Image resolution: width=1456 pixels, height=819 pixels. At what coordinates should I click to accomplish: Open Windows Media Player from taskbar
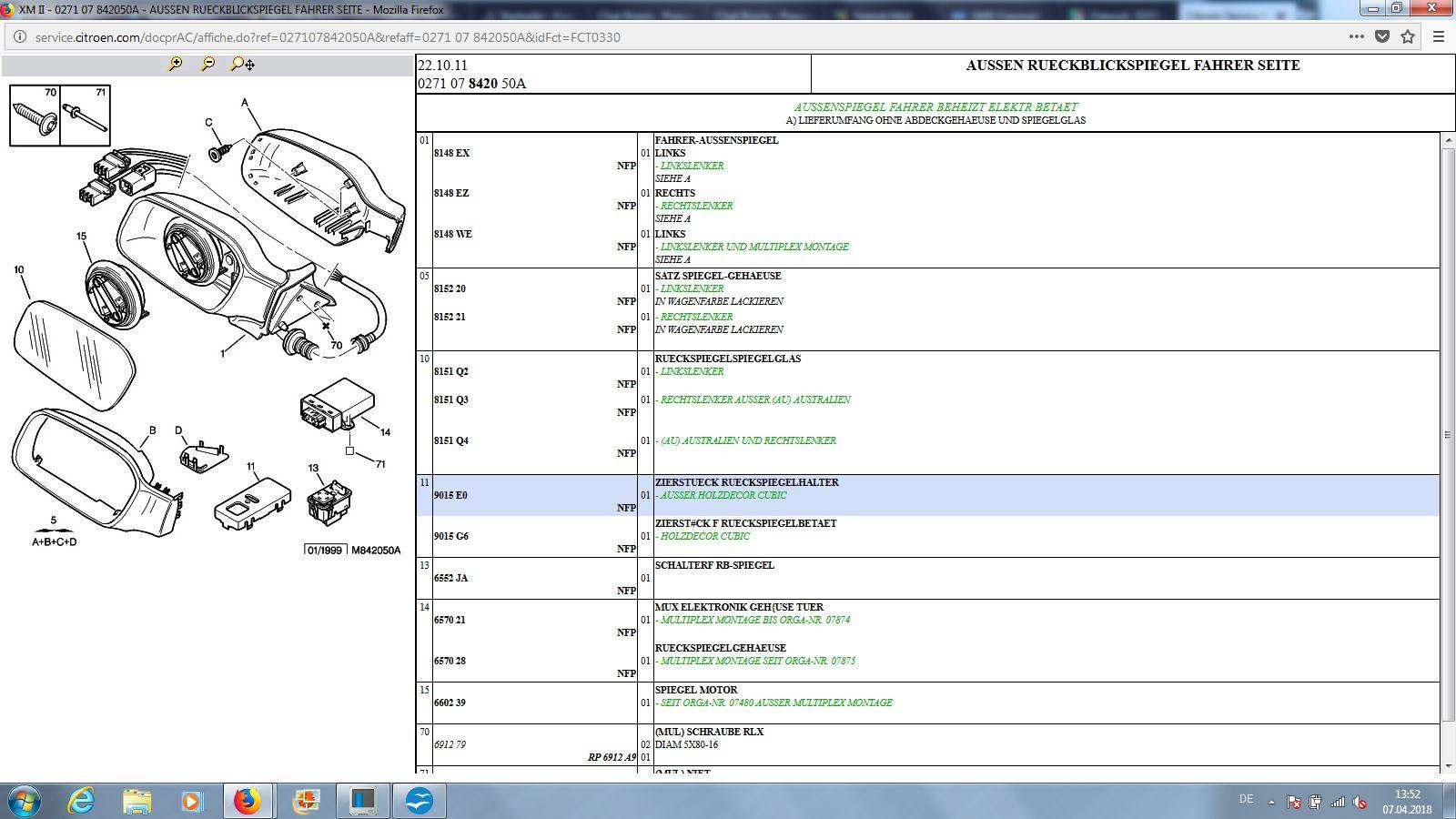[x=192, y=801]
